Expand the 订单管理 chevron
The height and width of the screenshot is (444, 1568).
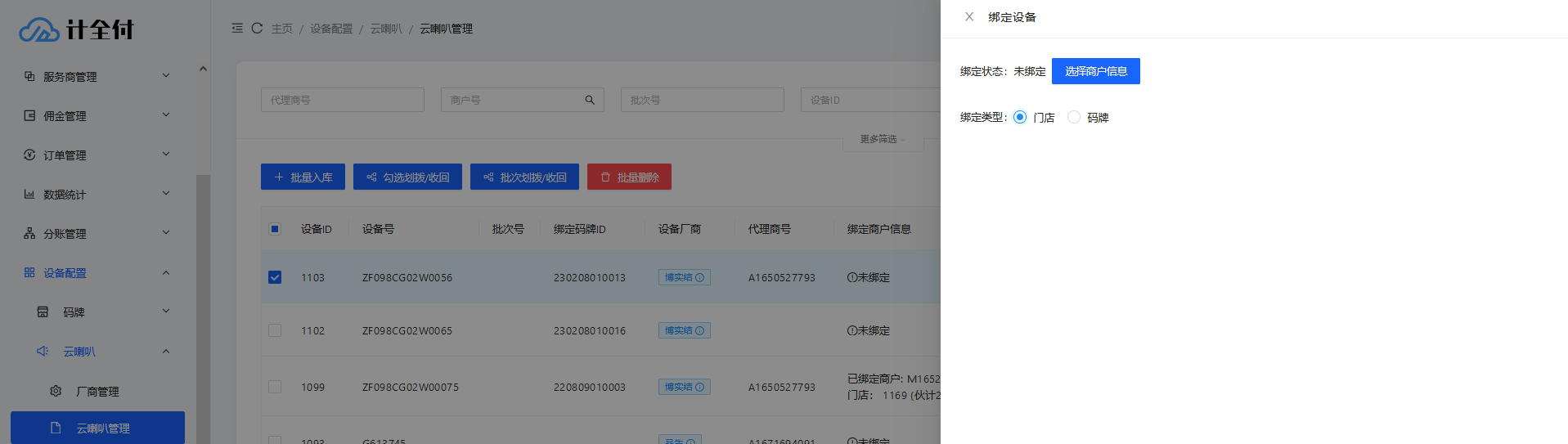166,154
